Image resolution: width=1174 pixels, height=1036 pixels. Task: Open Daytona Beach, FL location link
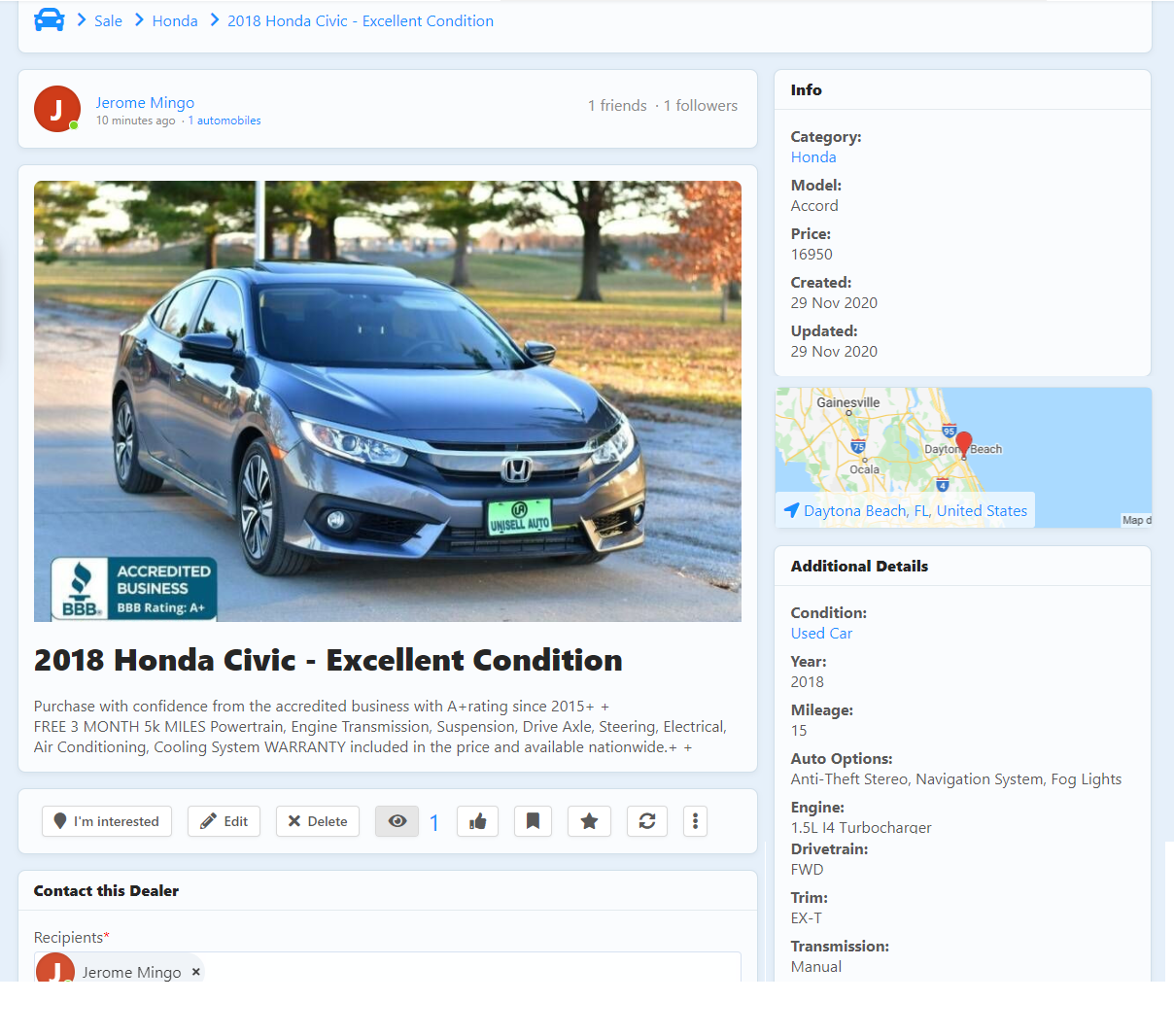pos(915,511)
